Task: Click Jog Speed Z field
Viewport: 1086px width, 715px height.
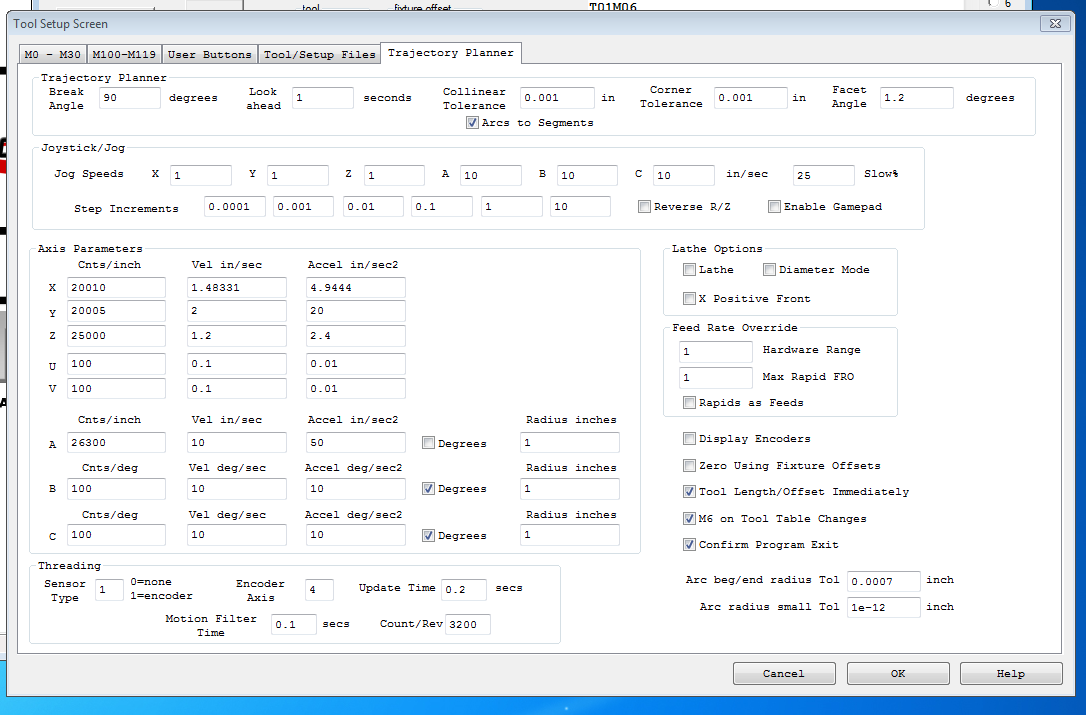Action: click(394, 175)
